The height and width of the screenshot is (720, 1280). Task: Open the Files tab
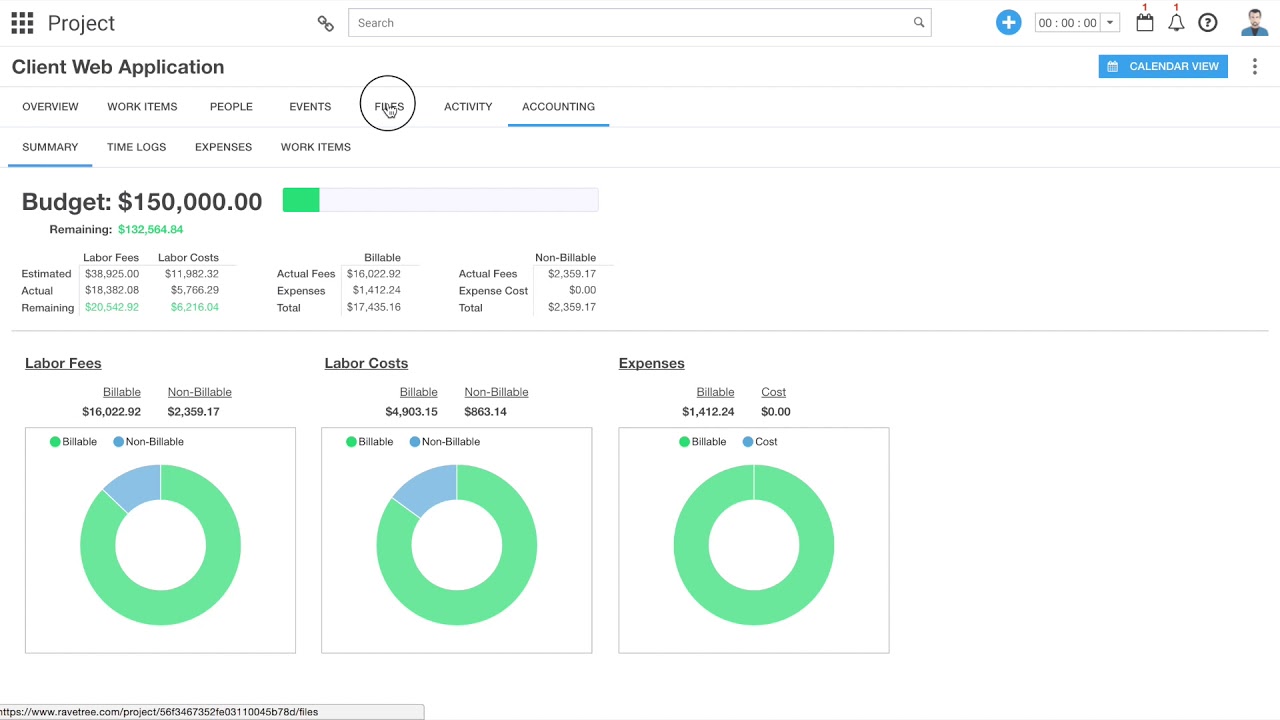click(389, 107)
